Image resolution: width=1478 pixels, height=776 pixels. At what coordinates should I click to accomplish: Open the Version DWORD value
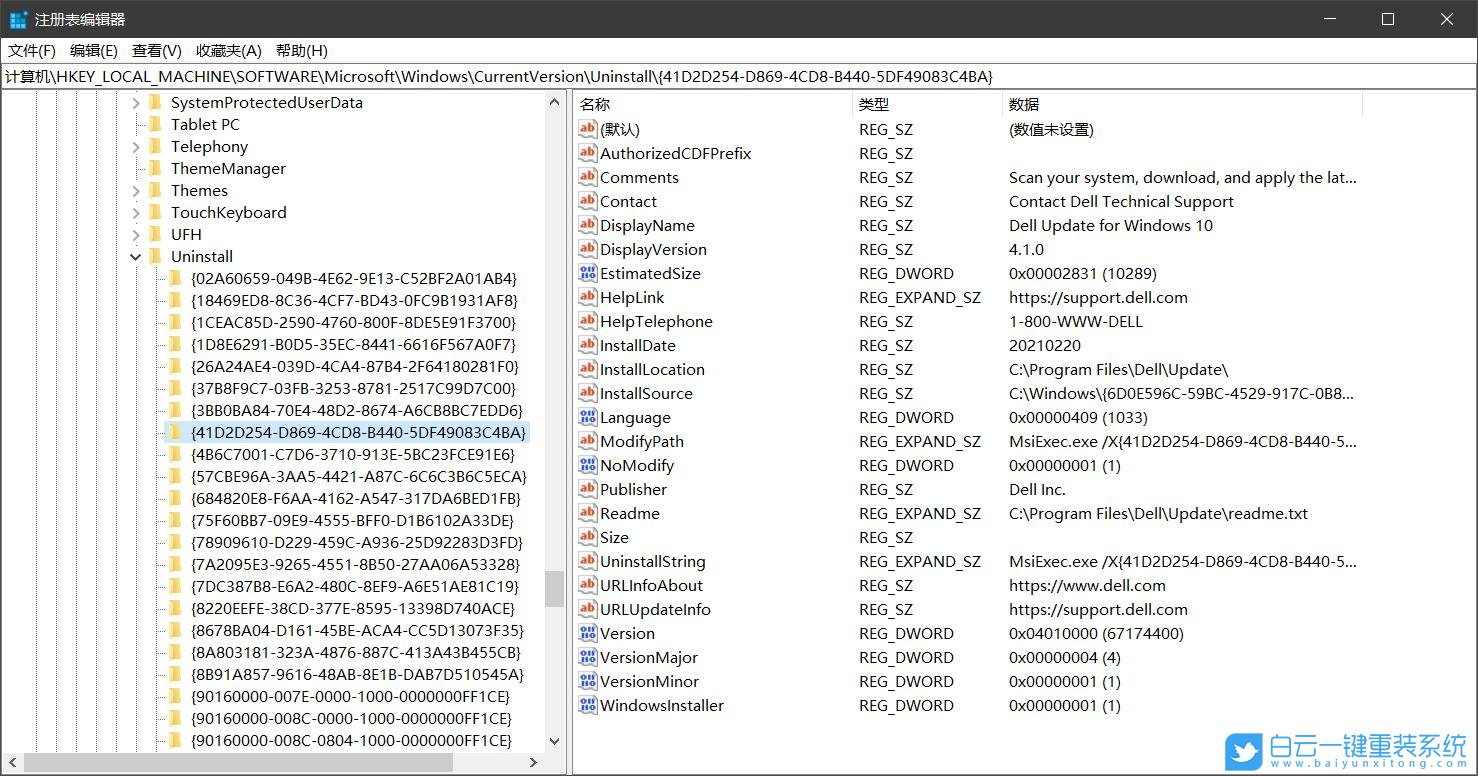pyautogui.click(x=628, y=633)
